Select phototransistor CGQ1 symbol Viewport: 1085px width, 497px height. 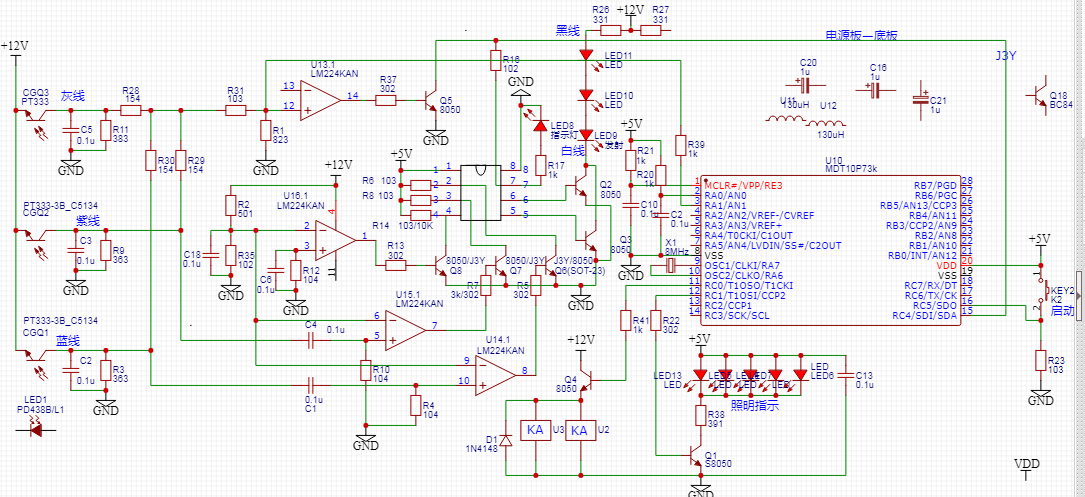[36, 356]
